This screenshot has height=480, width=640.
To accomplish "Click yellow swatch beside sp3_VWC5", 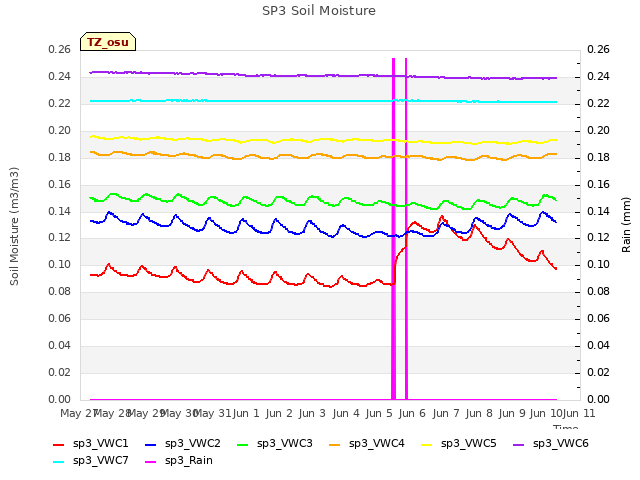I will click(427, 445).
